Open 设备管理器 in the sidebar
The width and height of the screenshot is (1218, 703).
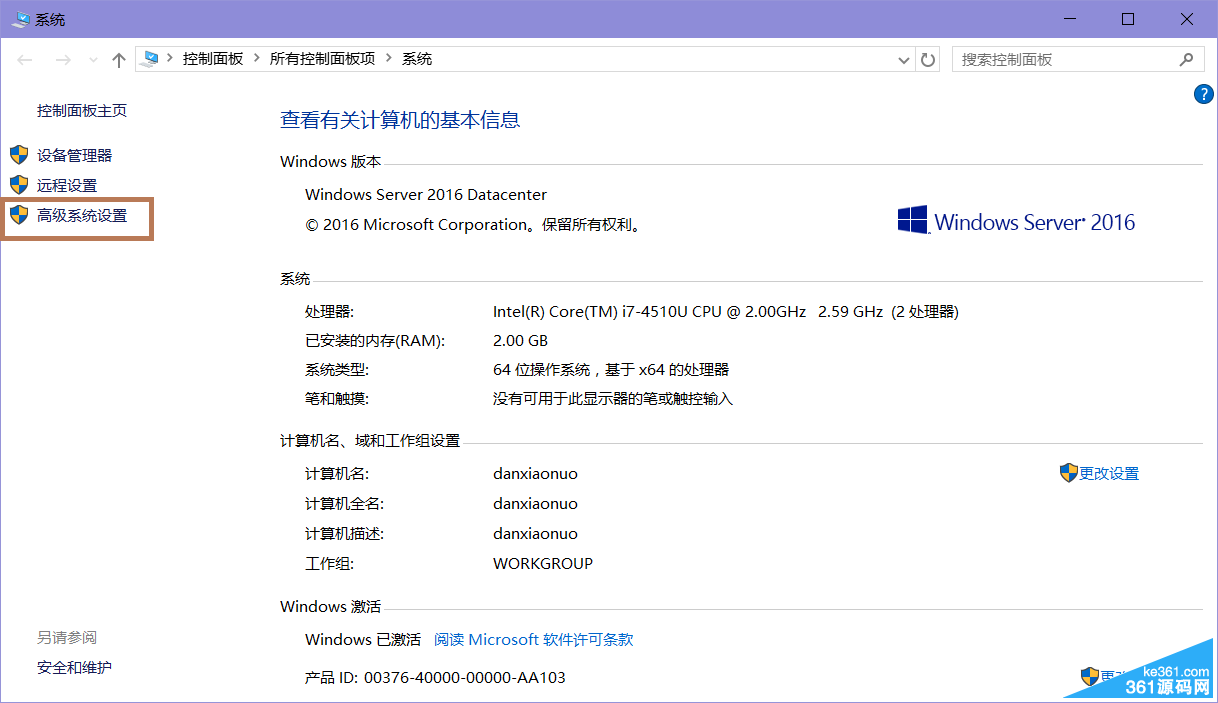[x=74, y=155]
